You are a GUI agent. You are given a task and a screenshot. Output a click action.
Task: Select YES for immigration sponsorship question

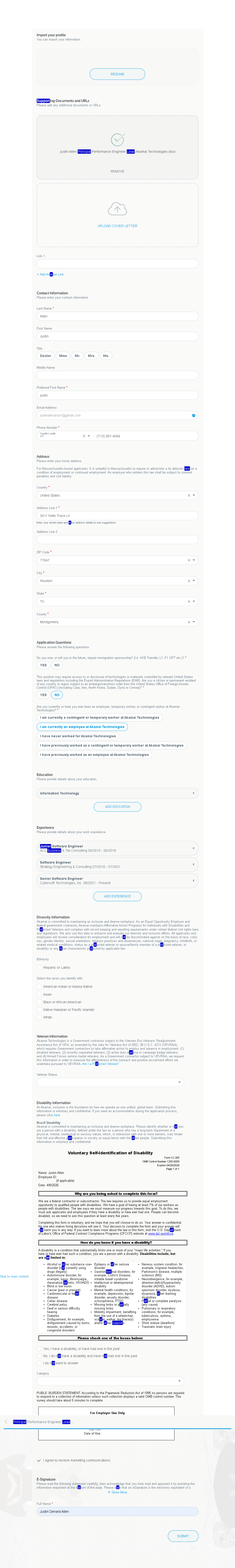pyautogui.click(x=43, y=665)
